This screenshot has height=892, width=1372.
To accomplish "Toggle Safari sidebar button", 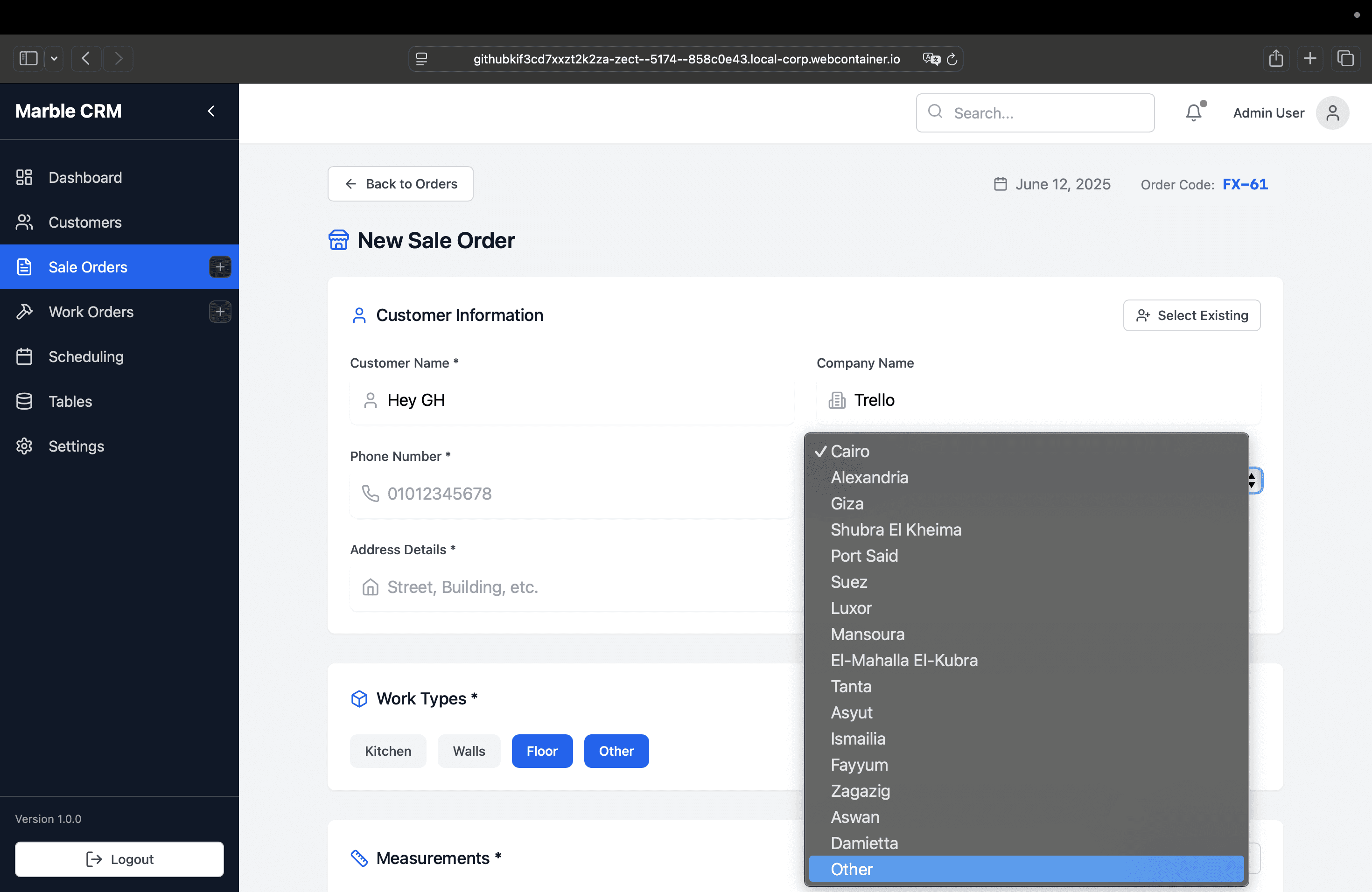I will (x=28, y=58).
